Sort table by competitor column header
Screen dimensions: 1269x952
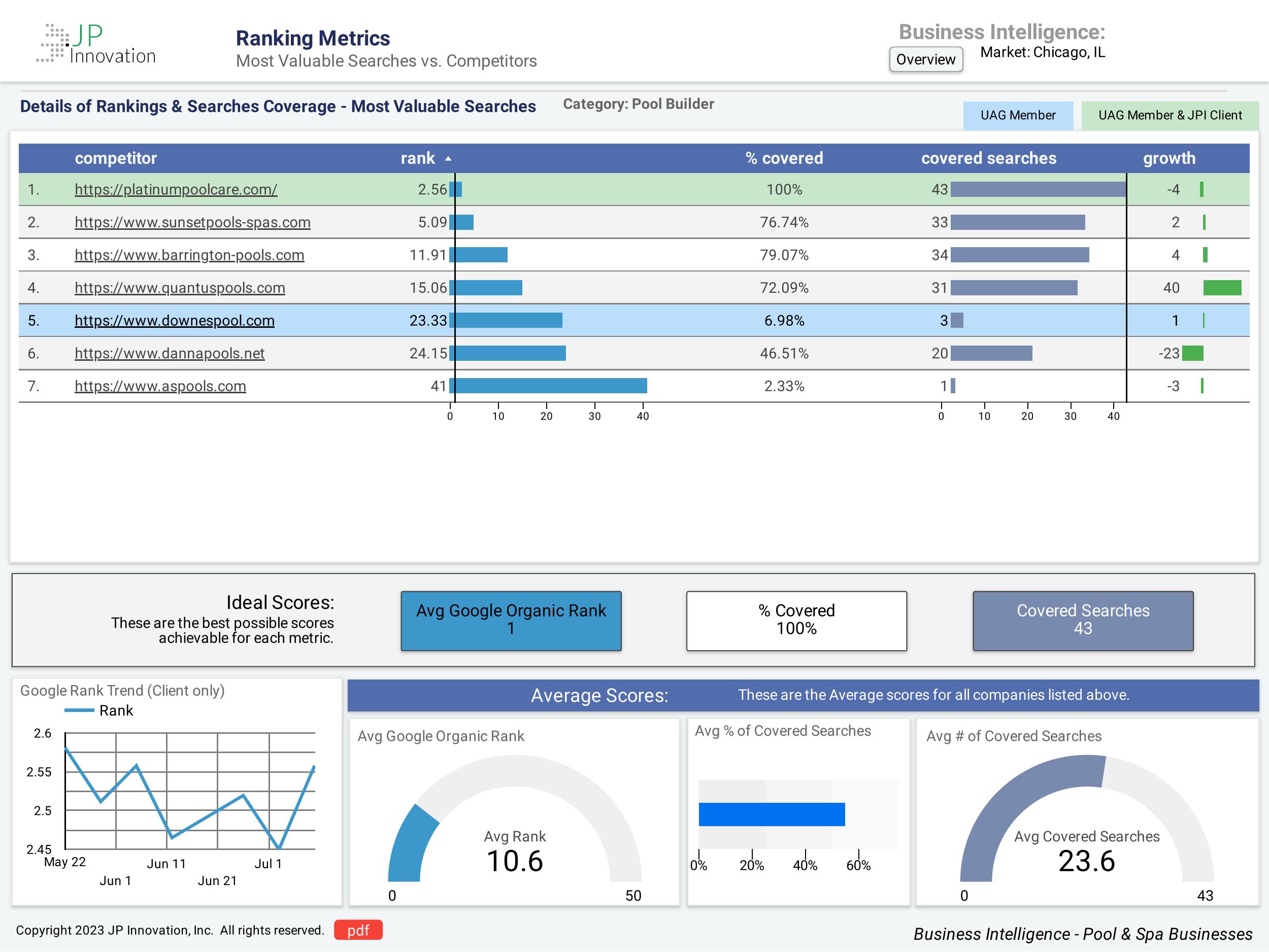click(115, 158)
